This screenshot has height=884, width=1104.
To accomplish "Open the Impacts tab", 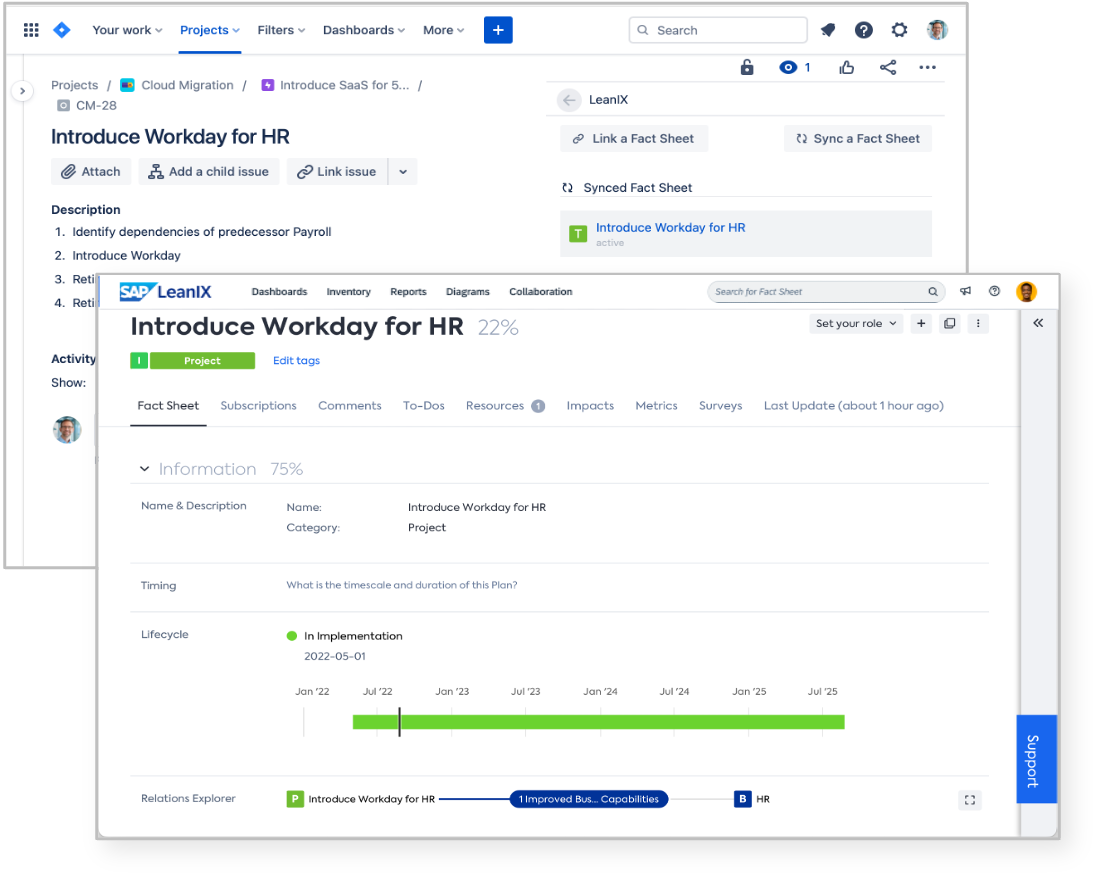I will coord(590,406).
